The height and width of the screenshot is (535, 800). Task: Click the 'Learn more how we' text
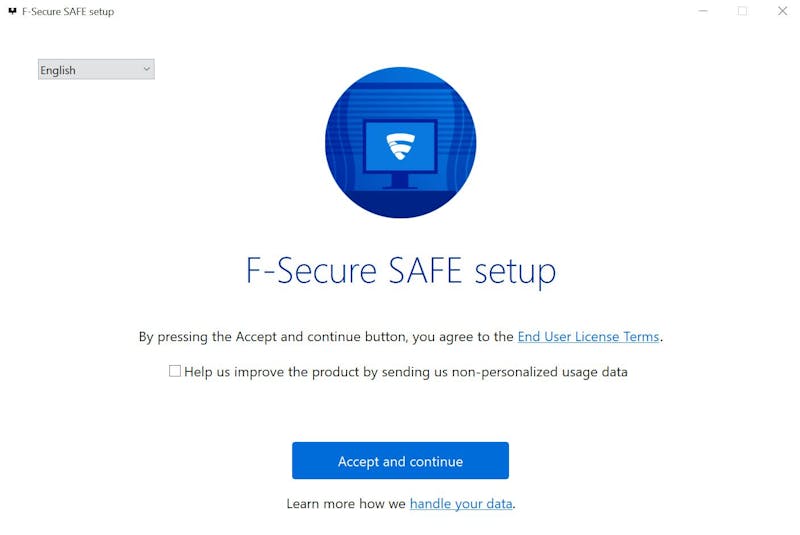click(346, 504)
